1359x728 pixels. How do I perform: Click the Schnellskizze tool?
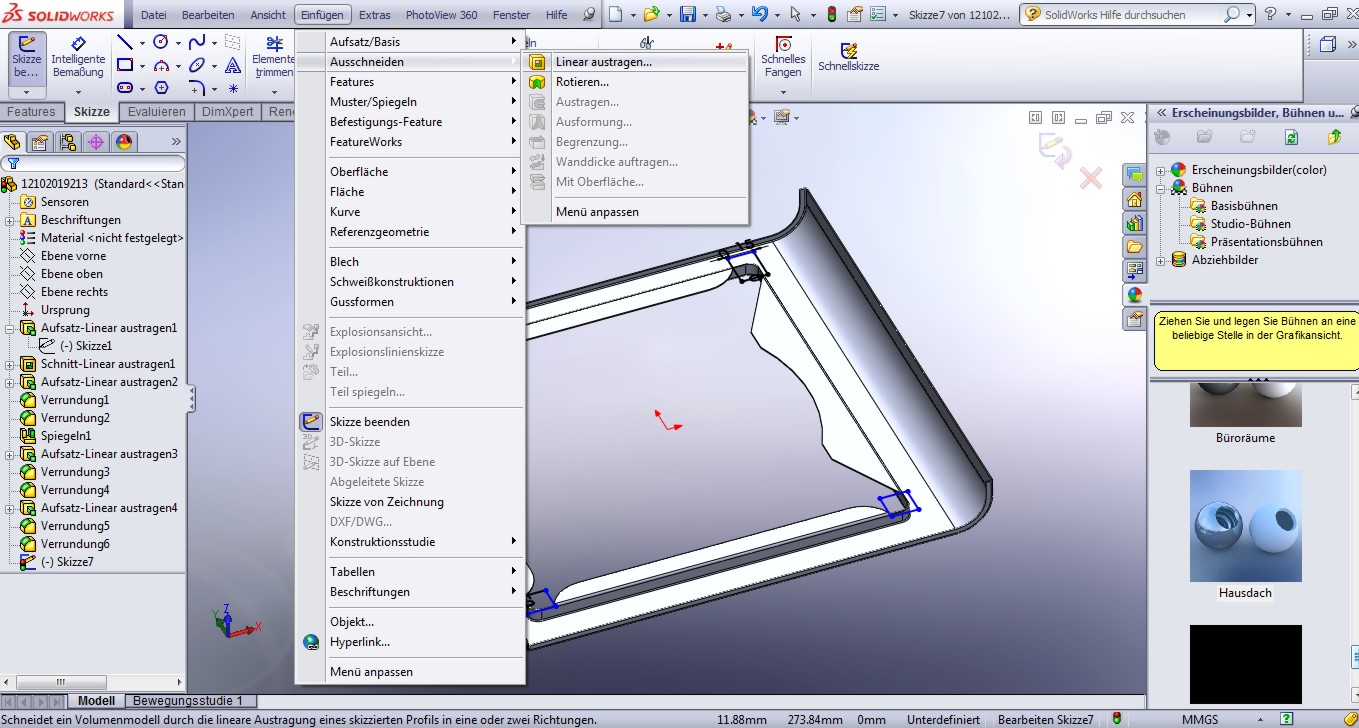[x=848, y=57]
